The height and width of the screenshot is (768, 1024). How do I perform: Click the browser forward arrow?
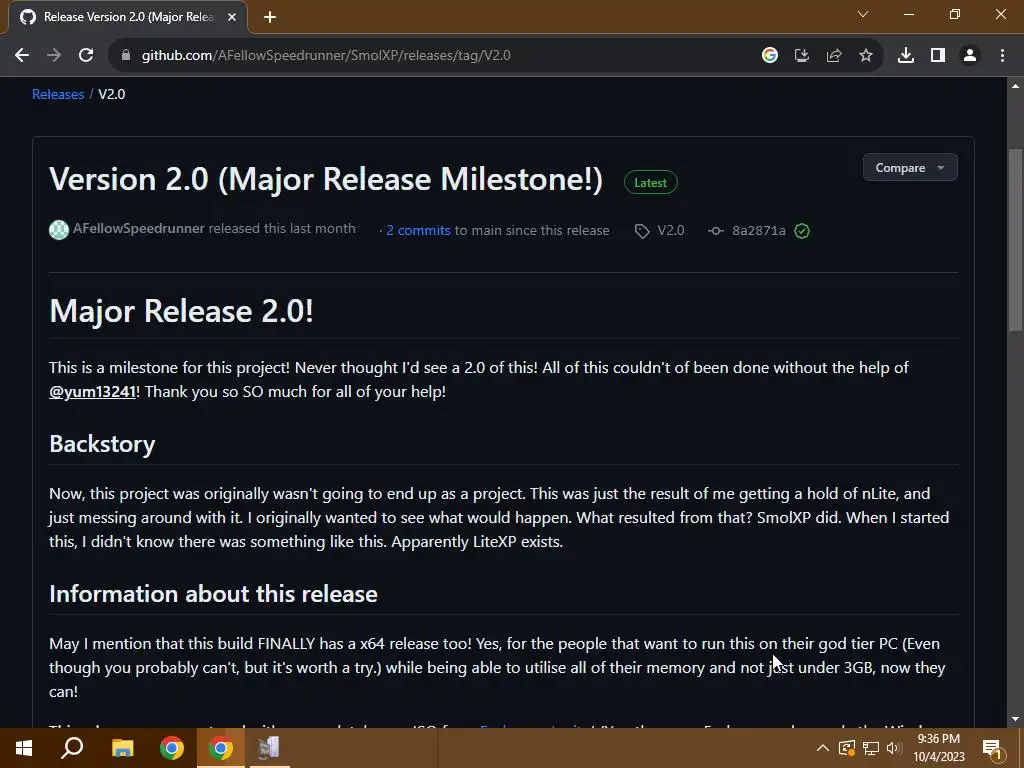click(x=54, y=56)
